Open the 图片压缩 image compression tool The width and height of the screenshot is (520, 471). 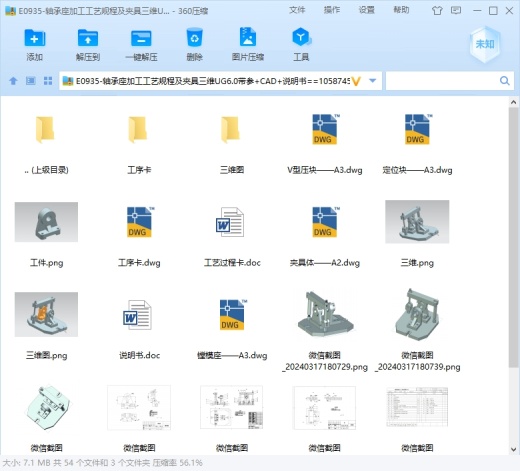[x=248, y=37]
